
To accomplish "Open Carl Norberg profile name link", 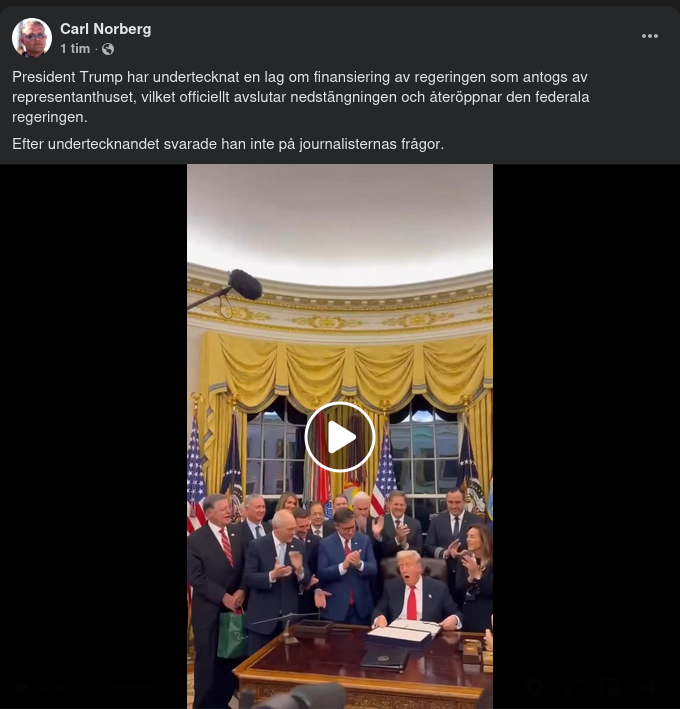I will coord(106,29).
